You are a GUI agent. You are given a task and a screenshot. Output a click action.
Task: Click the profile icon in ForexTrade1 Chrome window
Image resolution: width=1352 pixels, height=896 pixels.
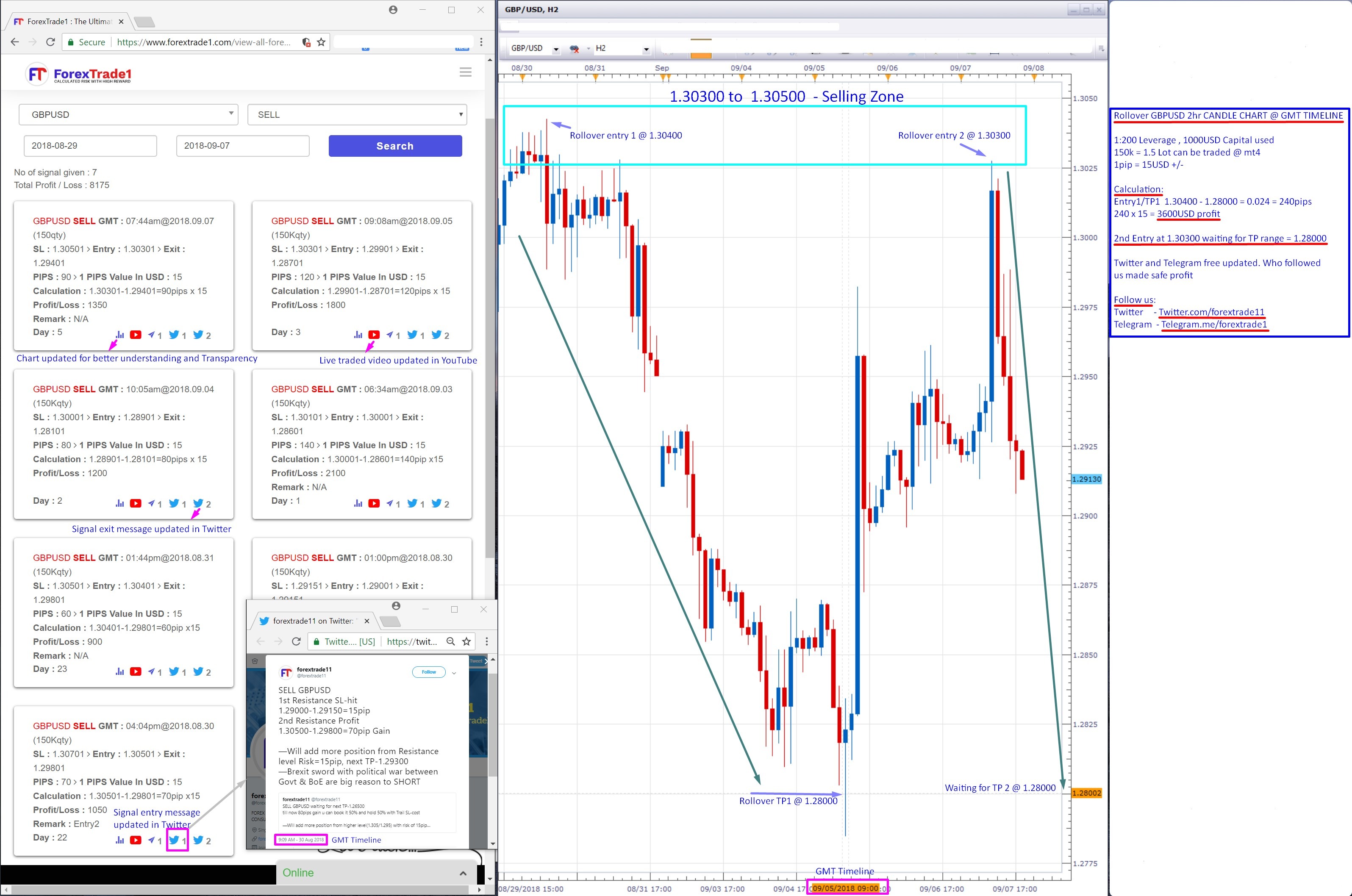click(393, 10)
